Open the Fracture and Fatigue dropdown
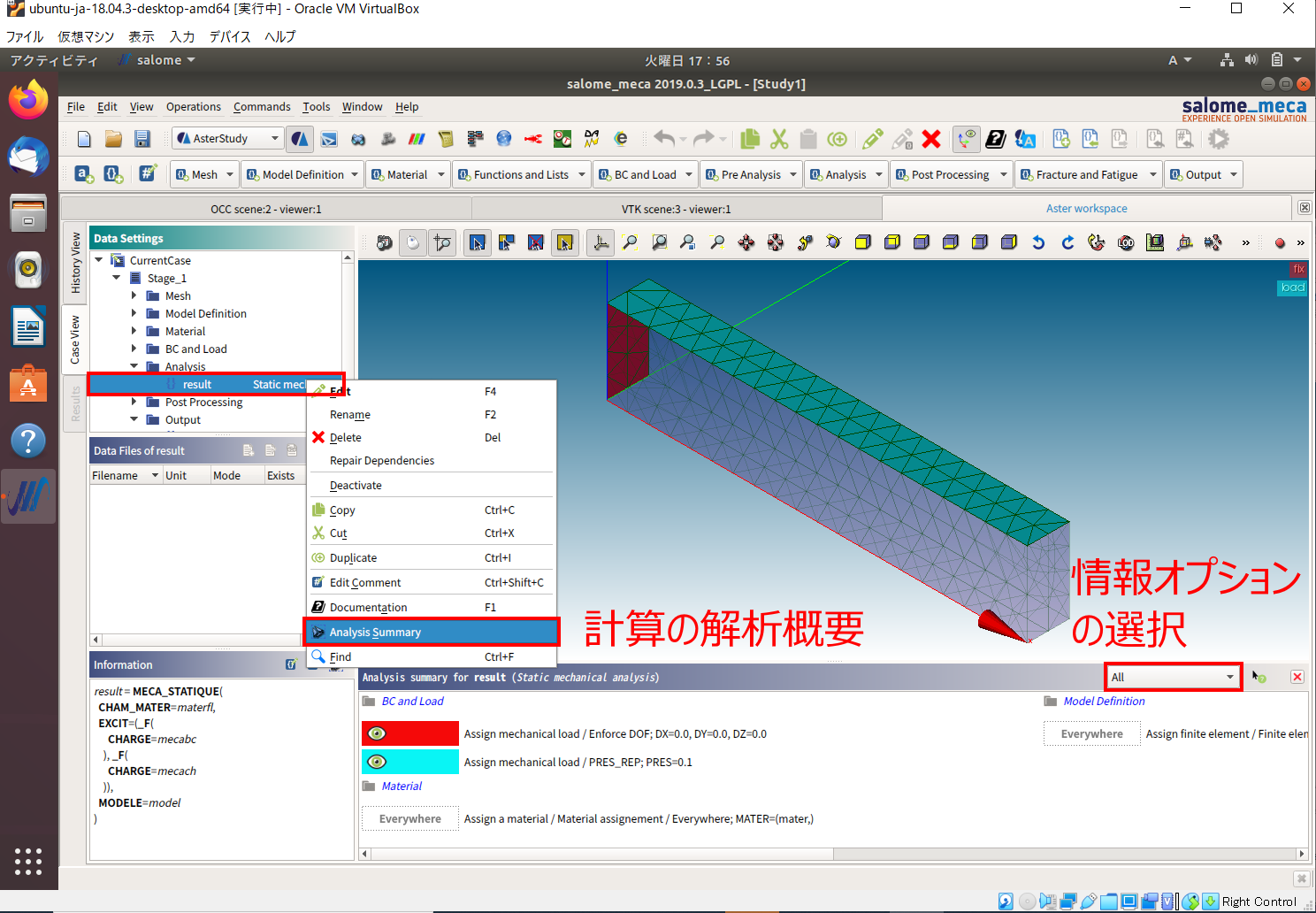The height and width of the screenshot is (913, 1316). [1087, 174]
